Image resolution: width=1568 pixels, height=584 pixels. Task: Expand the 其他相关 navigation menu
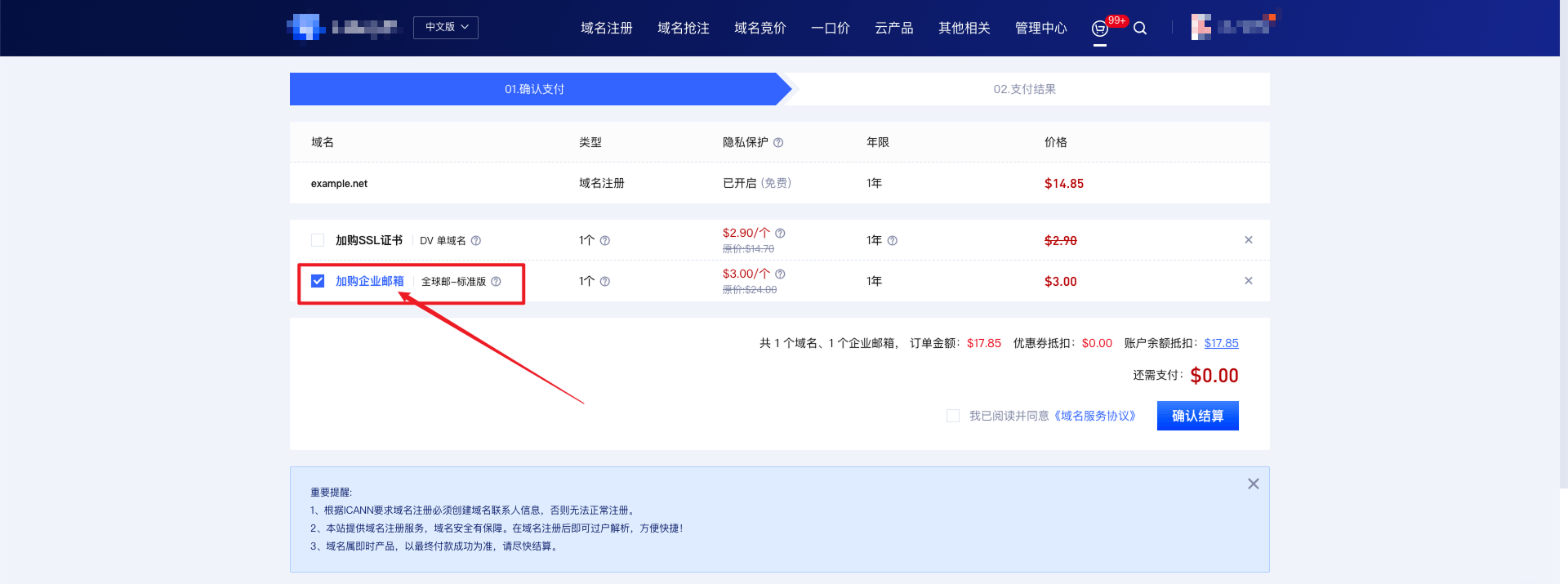pyautogui.click(x=964, y=29)
